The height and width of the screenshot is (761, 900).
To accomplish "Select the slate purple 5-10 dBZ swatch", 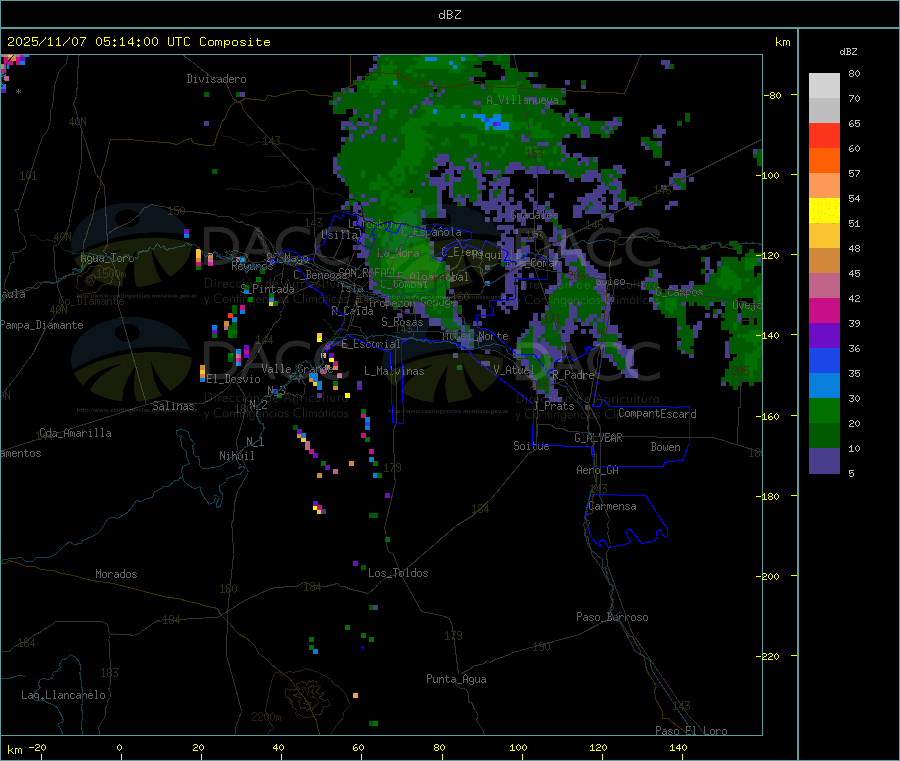I will click(x=824, y=461).
